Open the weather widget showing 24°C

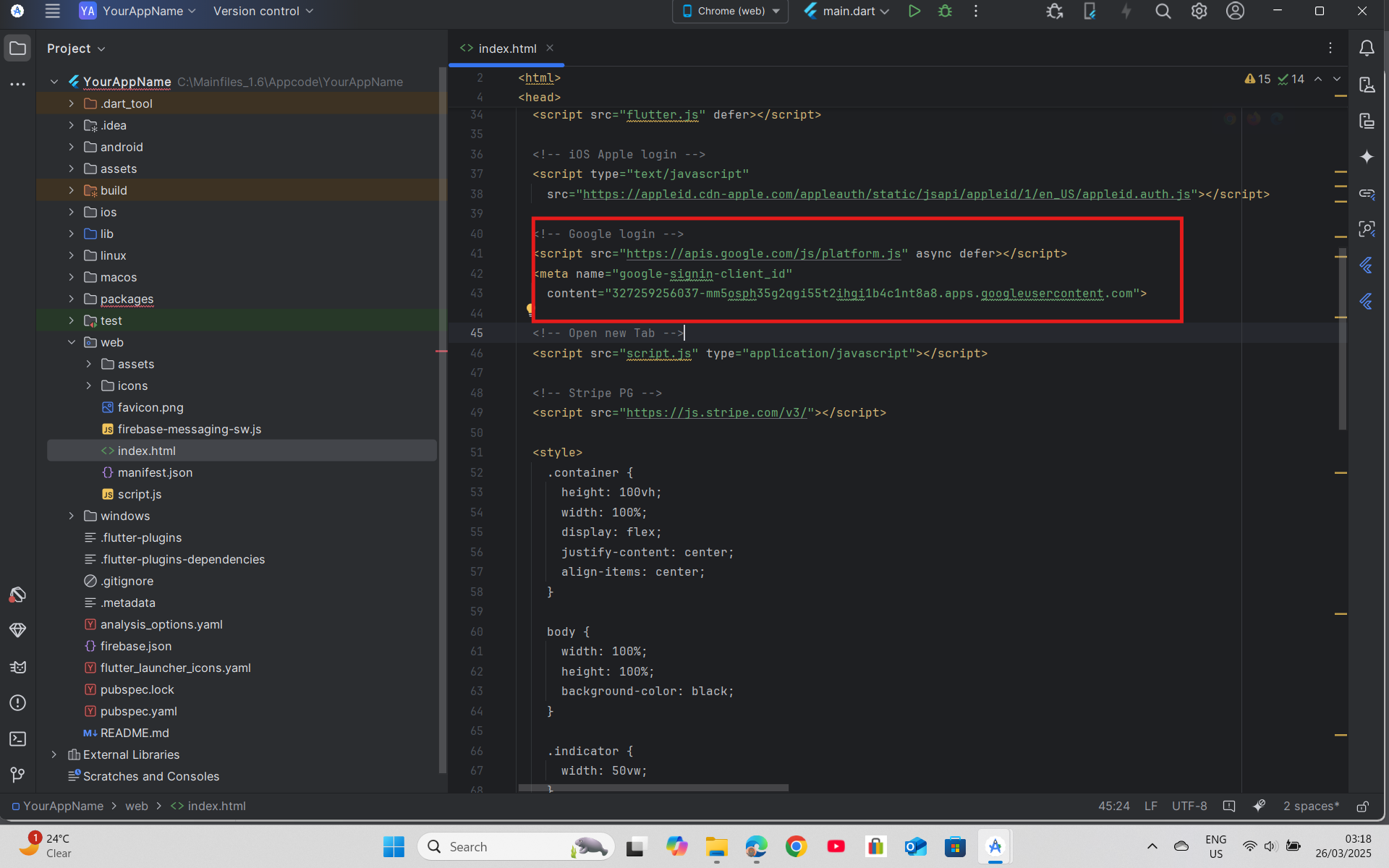tap(45, 846)
